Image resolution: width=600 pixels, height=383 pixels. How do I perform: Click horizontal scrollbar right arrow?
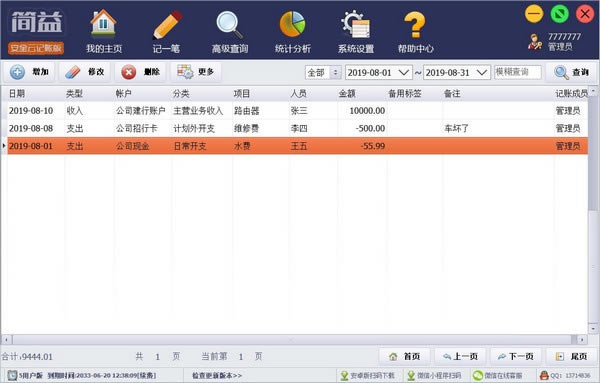pyautogui.click(x=582, y=339)
